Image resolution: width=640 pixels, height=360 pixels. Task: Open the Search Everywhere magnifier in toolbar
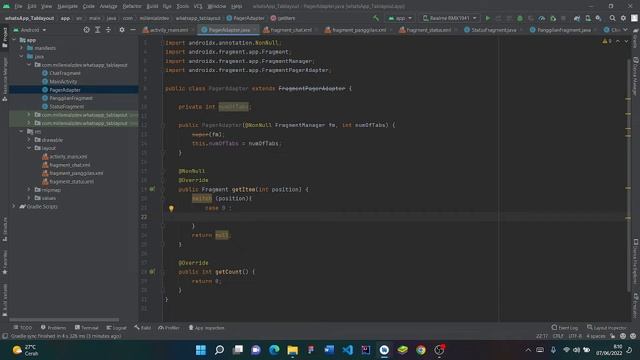pyautogui.click(x=612, y=18)
